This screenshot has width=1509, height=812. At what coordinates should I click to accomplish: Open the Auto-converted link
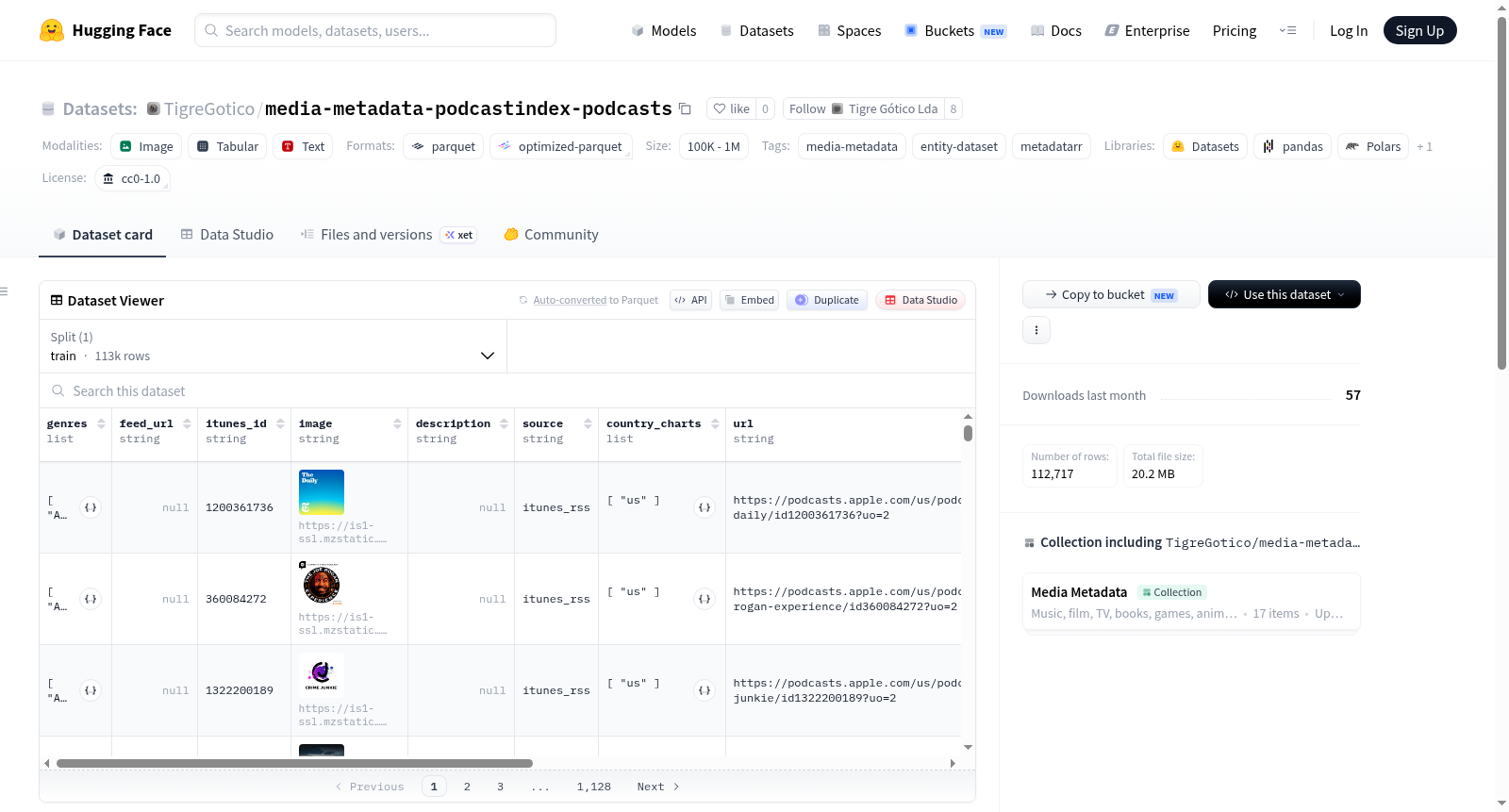point(570,300)
